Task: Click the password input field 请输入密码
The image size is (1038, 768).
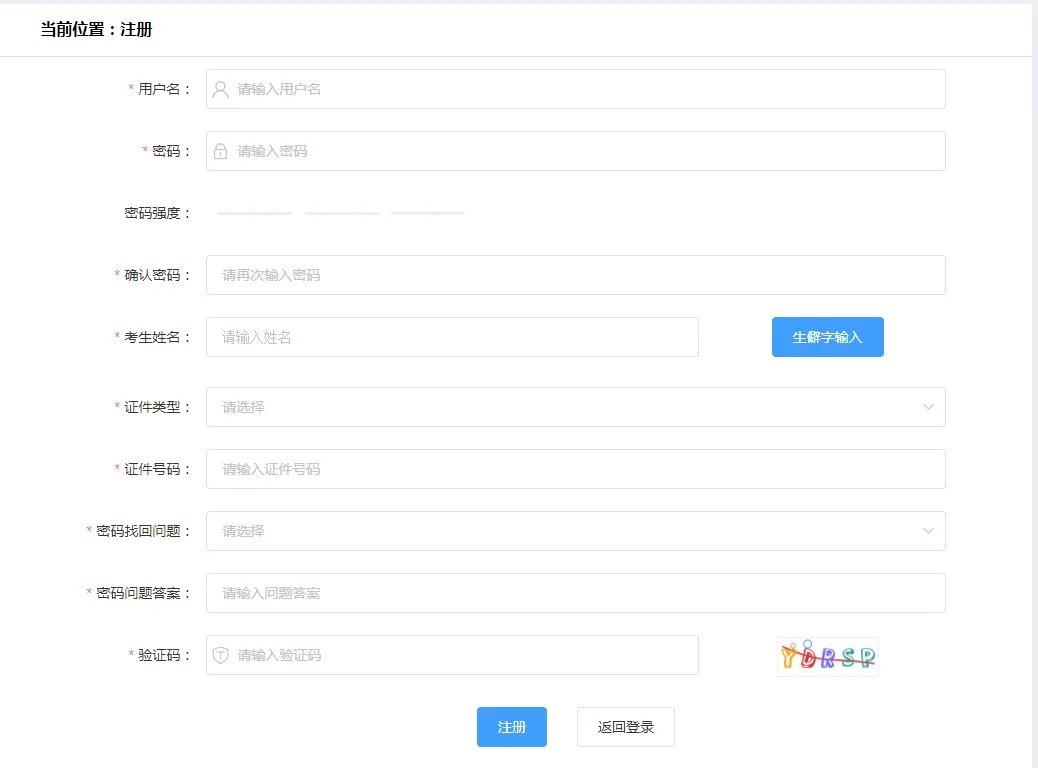Action: (x=575, y=151)
